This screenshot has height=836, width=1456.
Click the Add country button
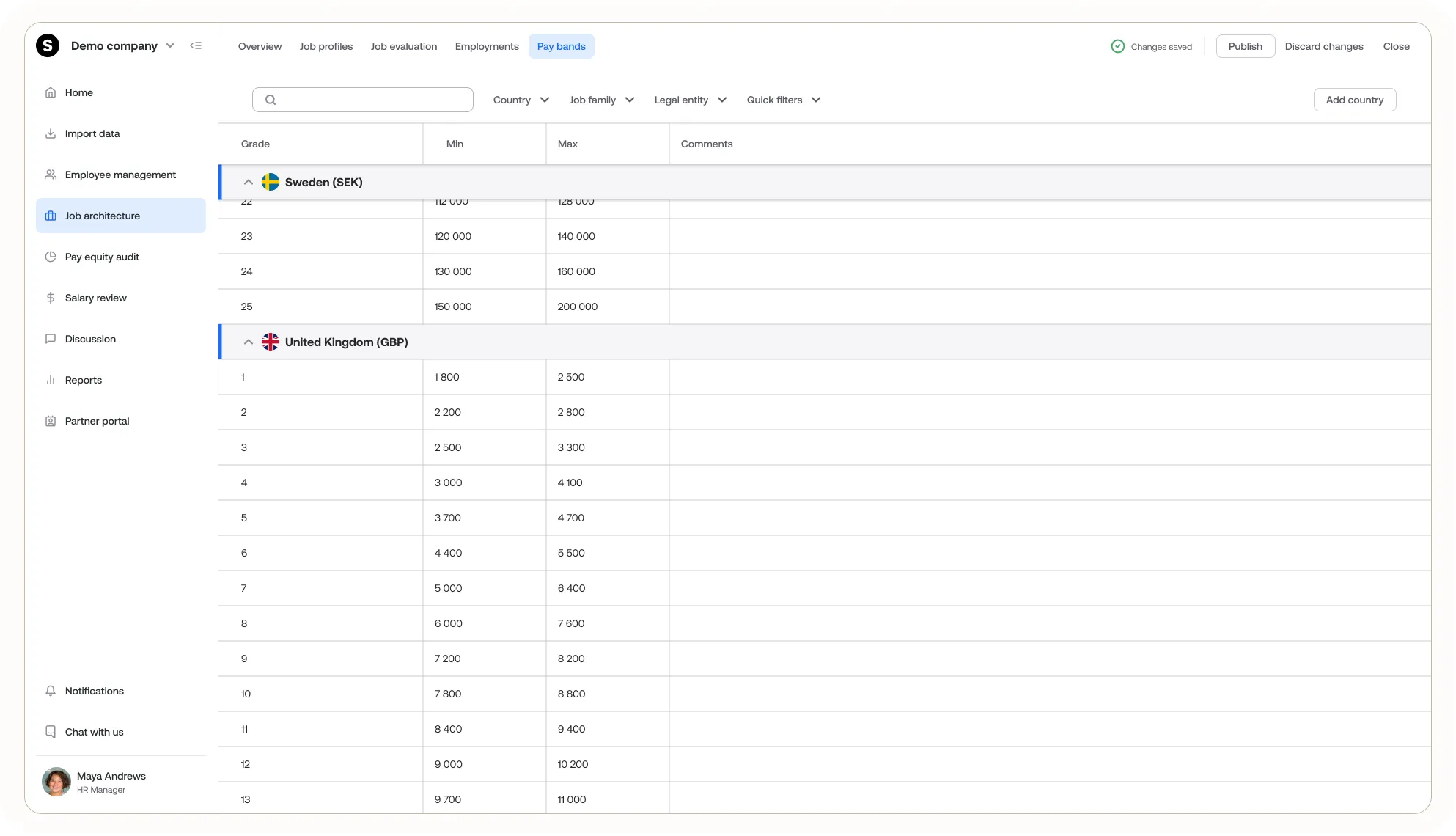tap(1354, 100)
